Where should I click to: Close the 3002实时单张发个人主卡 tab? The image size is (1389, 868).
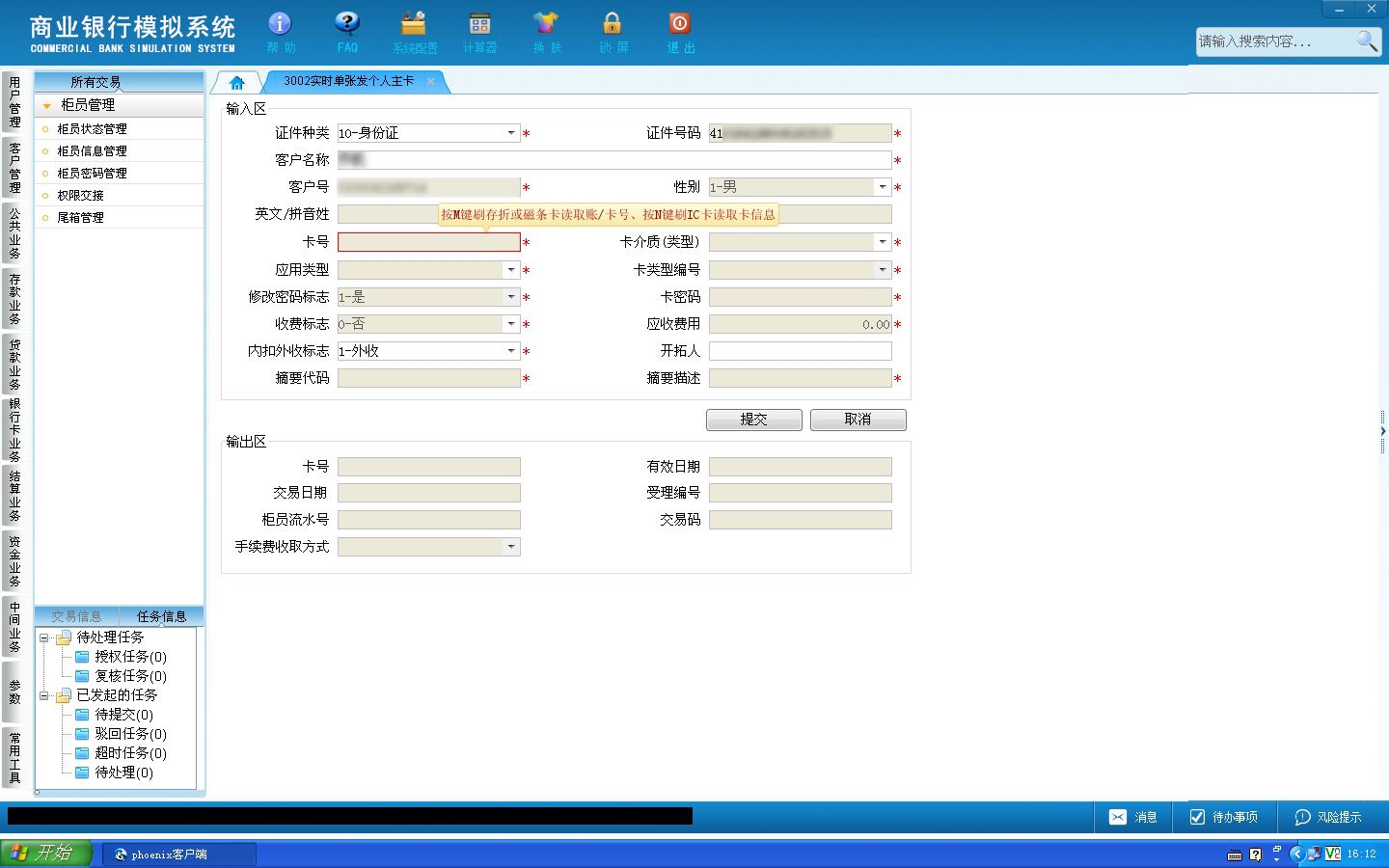pyautogui.click(x=430, y=82)
